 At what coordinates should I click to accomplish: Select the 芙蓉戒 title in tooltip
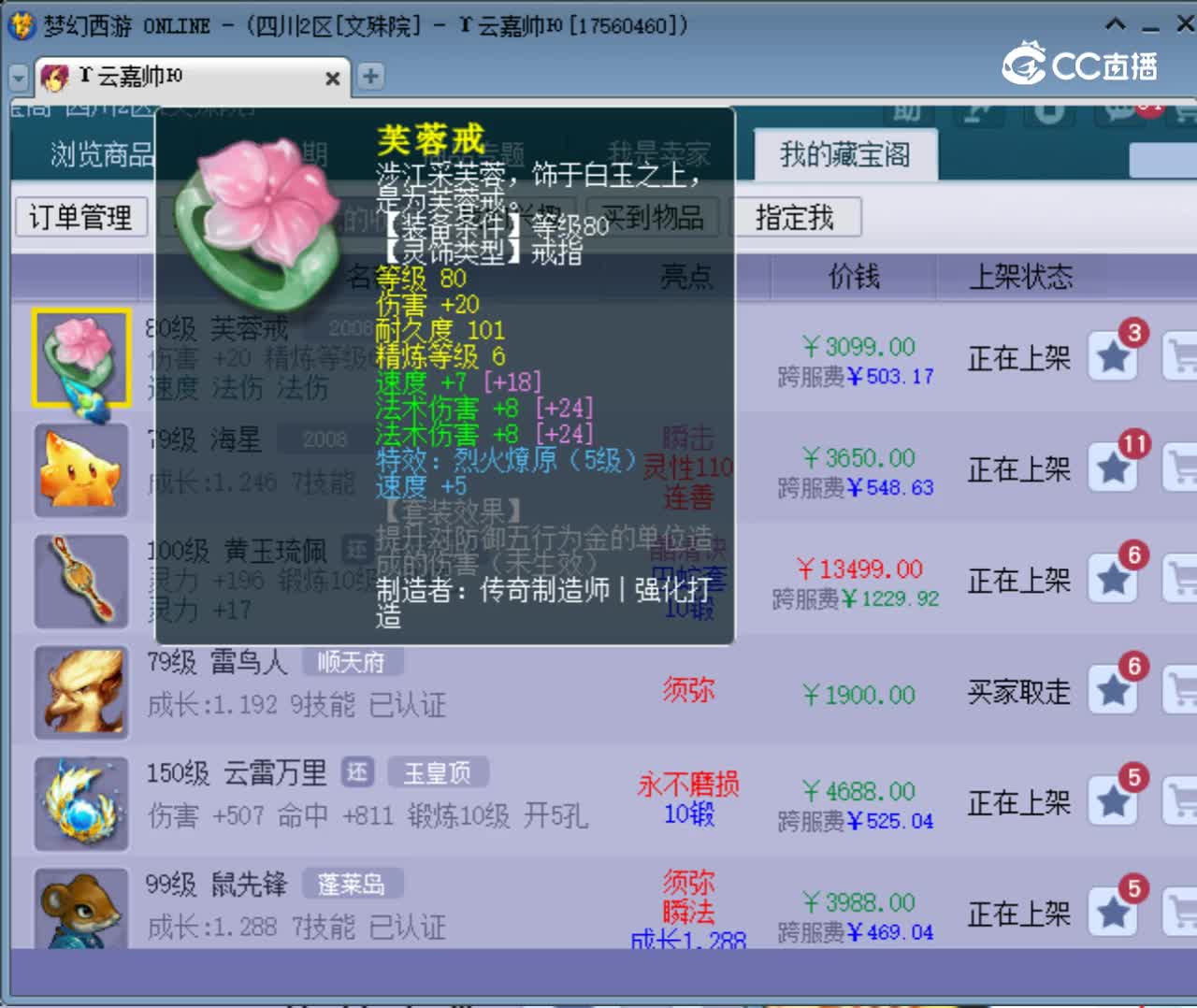click(x=430, y=140)
